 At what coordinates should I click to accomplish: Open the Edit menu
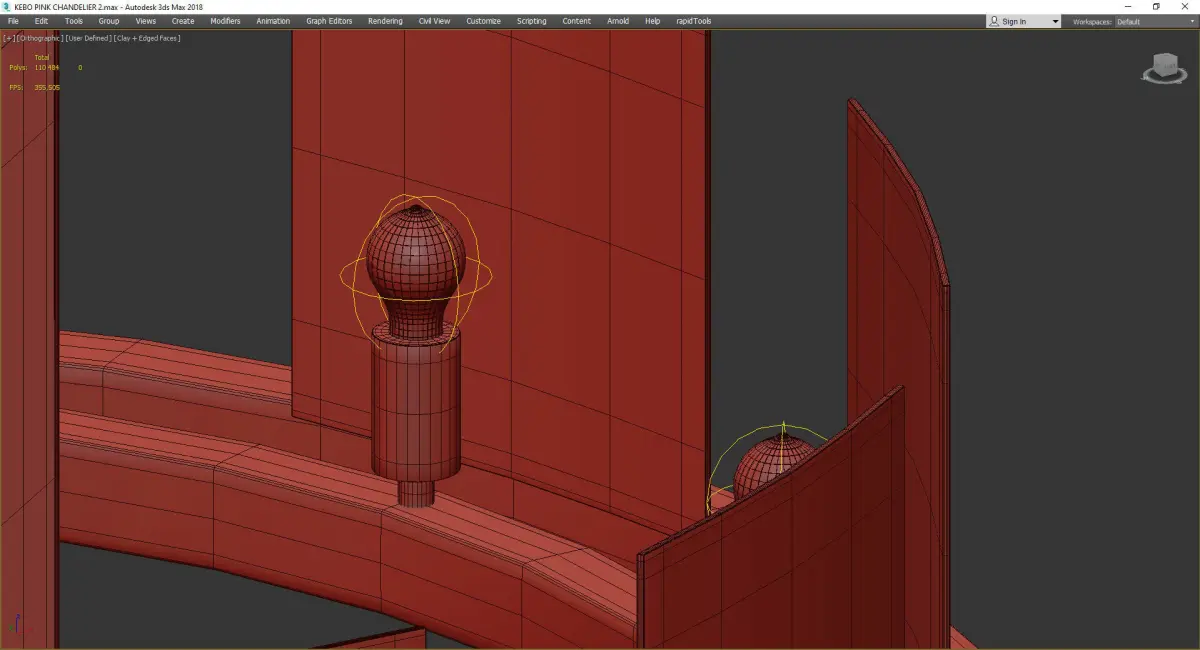click(41, 21)
